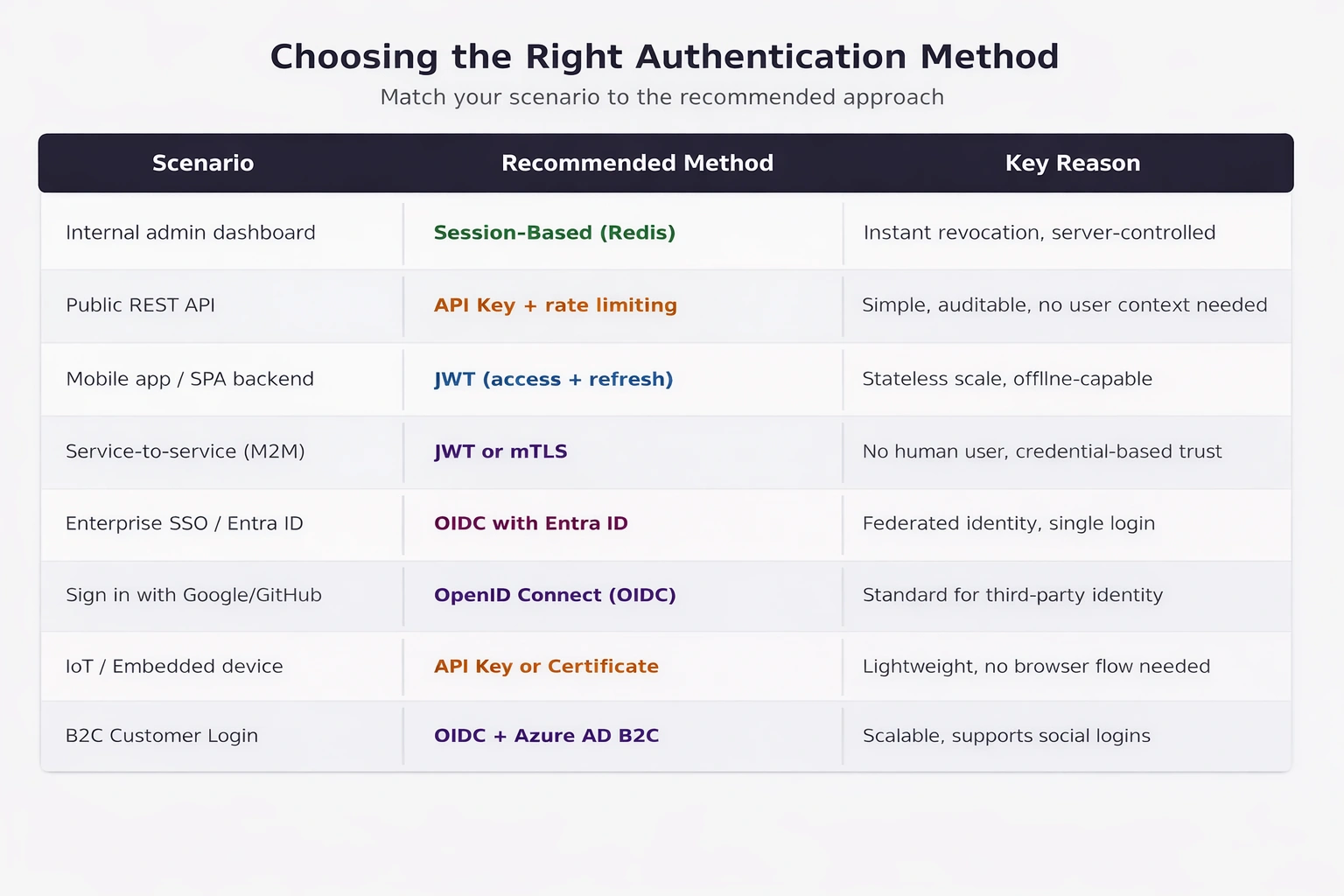Click the 'JWT or mTLS' method
The height and width of the screenshot is (896, 1344).
[x=500, y=451]
